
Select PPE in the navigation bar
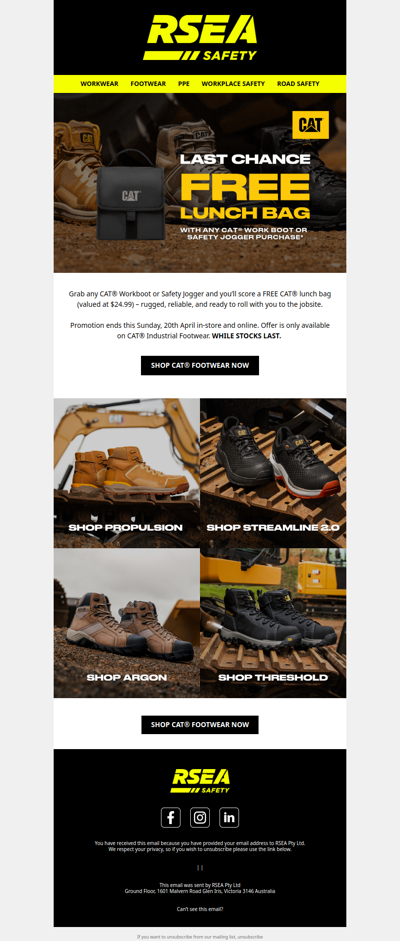click(x=184, y=84)
